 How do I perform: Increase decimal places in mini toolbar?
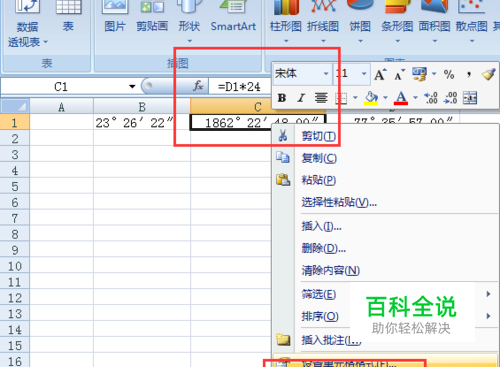coord(431,98)
